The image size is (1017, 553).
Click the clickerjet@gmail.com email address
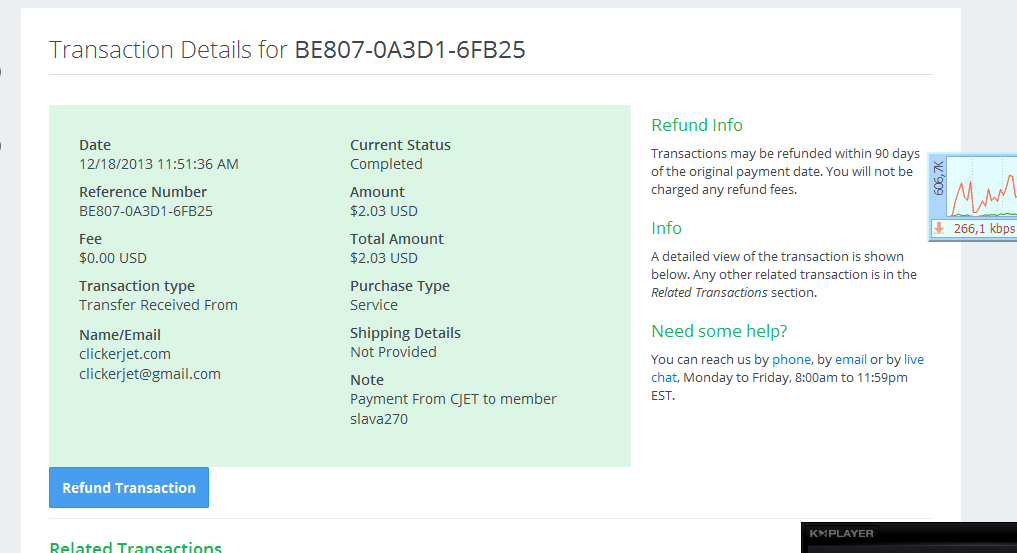[x=150, y=374]
